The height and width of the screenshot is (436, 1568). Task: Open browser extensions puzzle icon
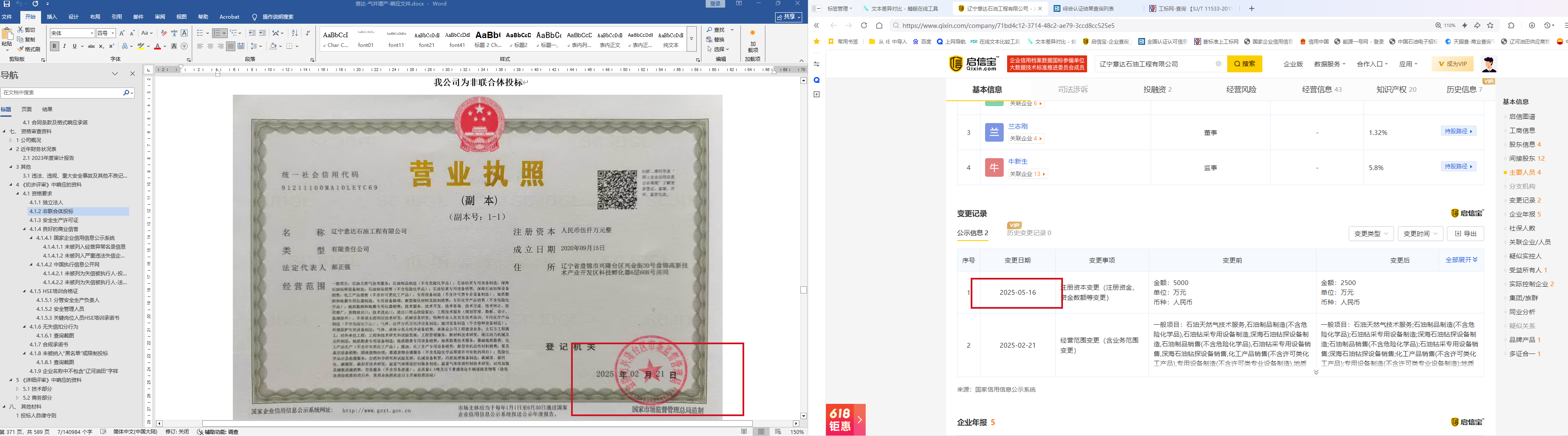1511,25
